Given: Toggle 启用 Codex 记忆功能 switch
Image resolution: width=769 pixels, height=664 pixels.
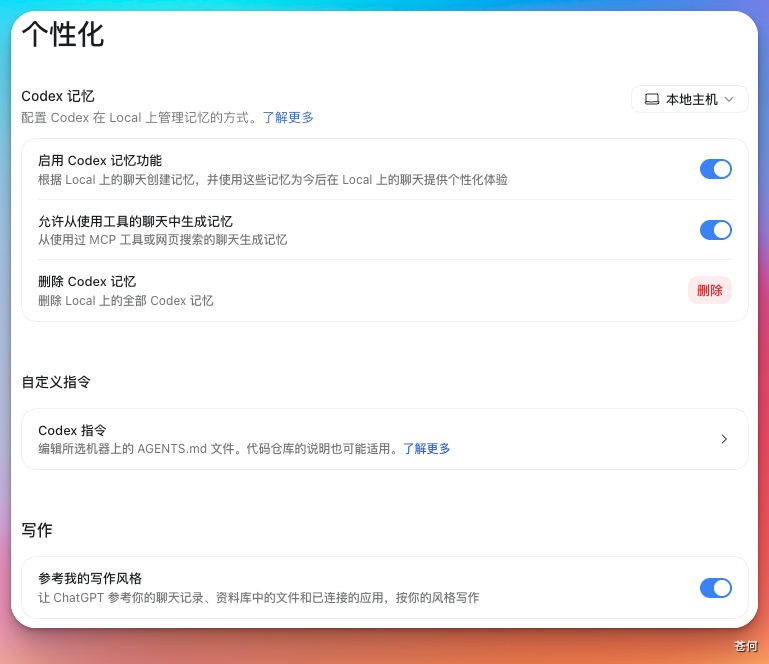Looking at the screenshot, I should 716,169.
